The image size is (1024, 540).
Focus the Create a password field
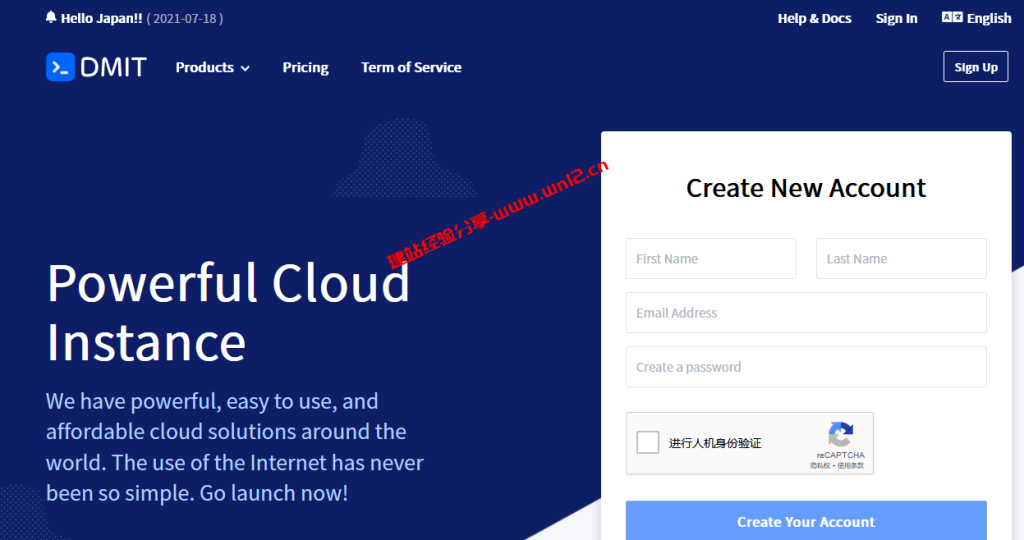click(806, 367)
